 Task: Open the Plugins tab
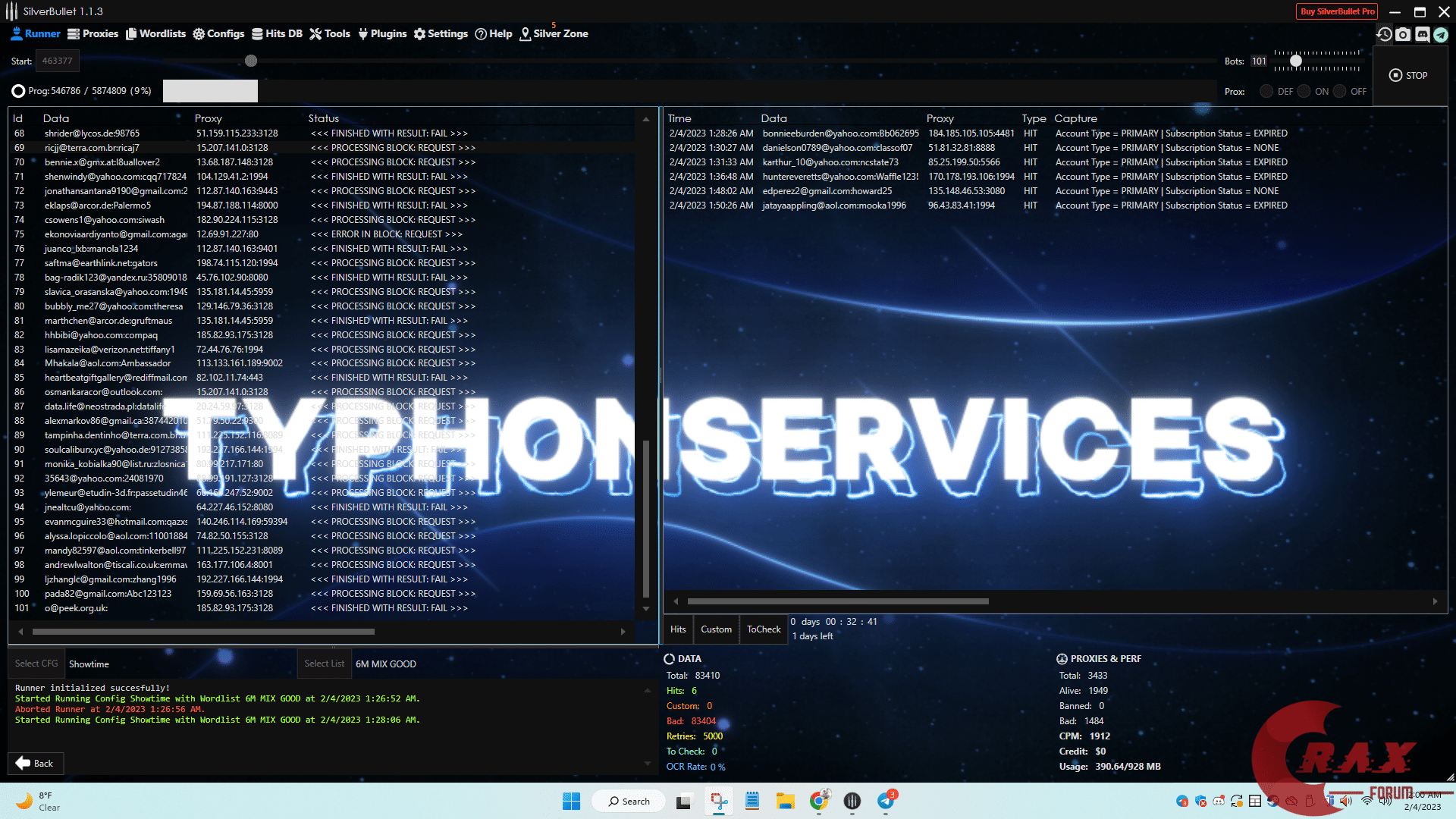pyautogui.click(x=382, y=34)
